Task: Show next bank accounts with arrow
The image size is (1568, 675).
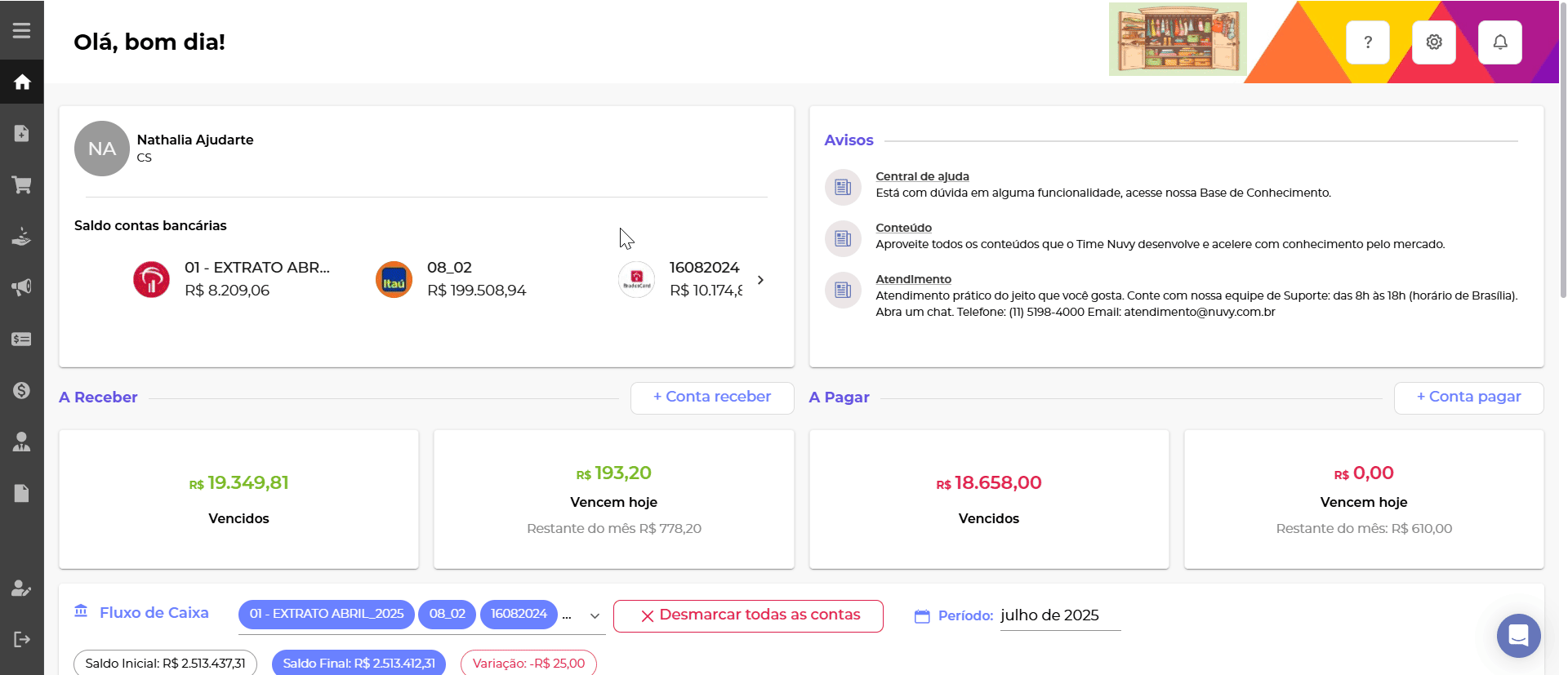Action: click(x=760, y=280)
